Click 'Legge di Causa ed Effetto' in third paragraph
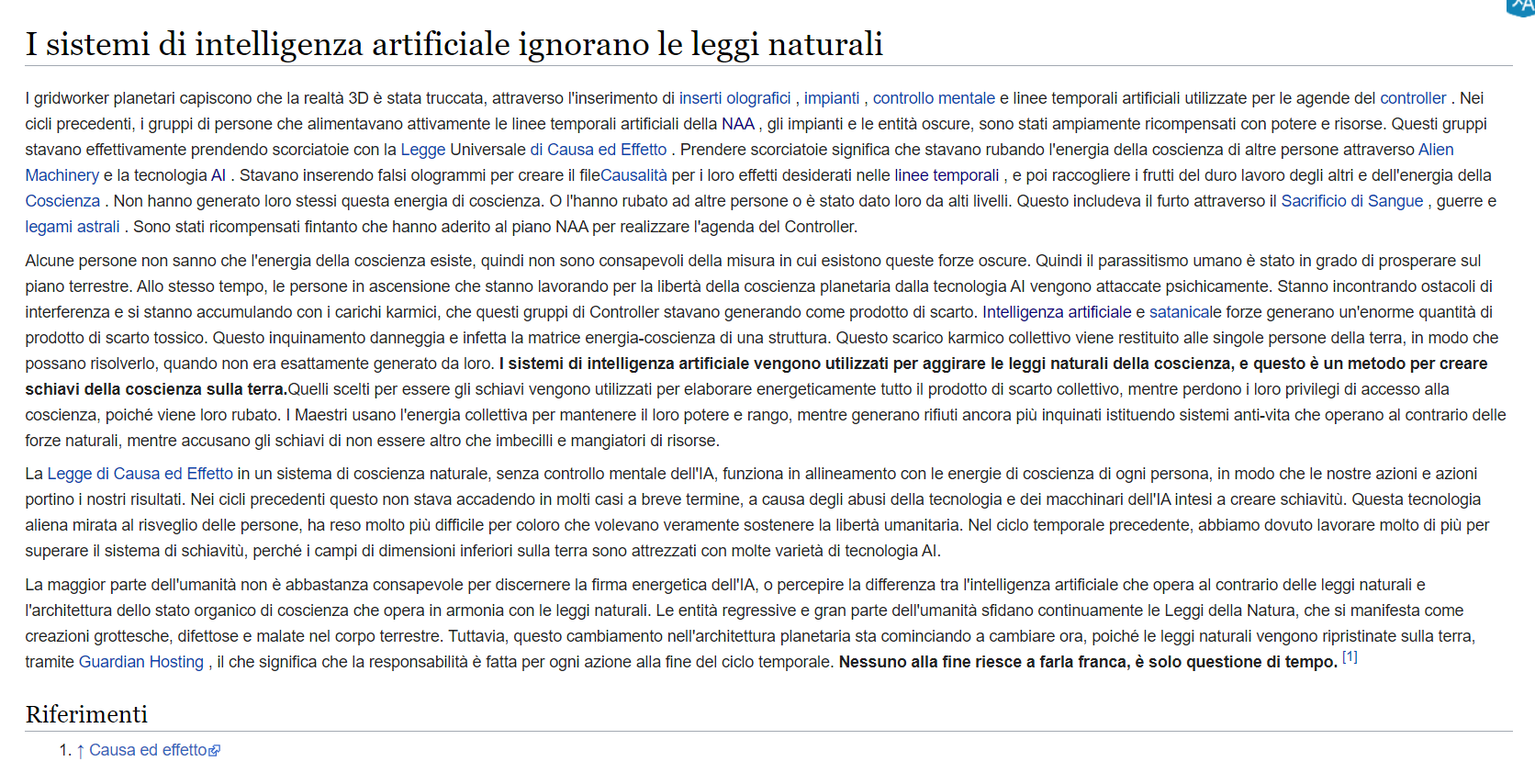The image size is (1535, 784). [x=140, y=474]
